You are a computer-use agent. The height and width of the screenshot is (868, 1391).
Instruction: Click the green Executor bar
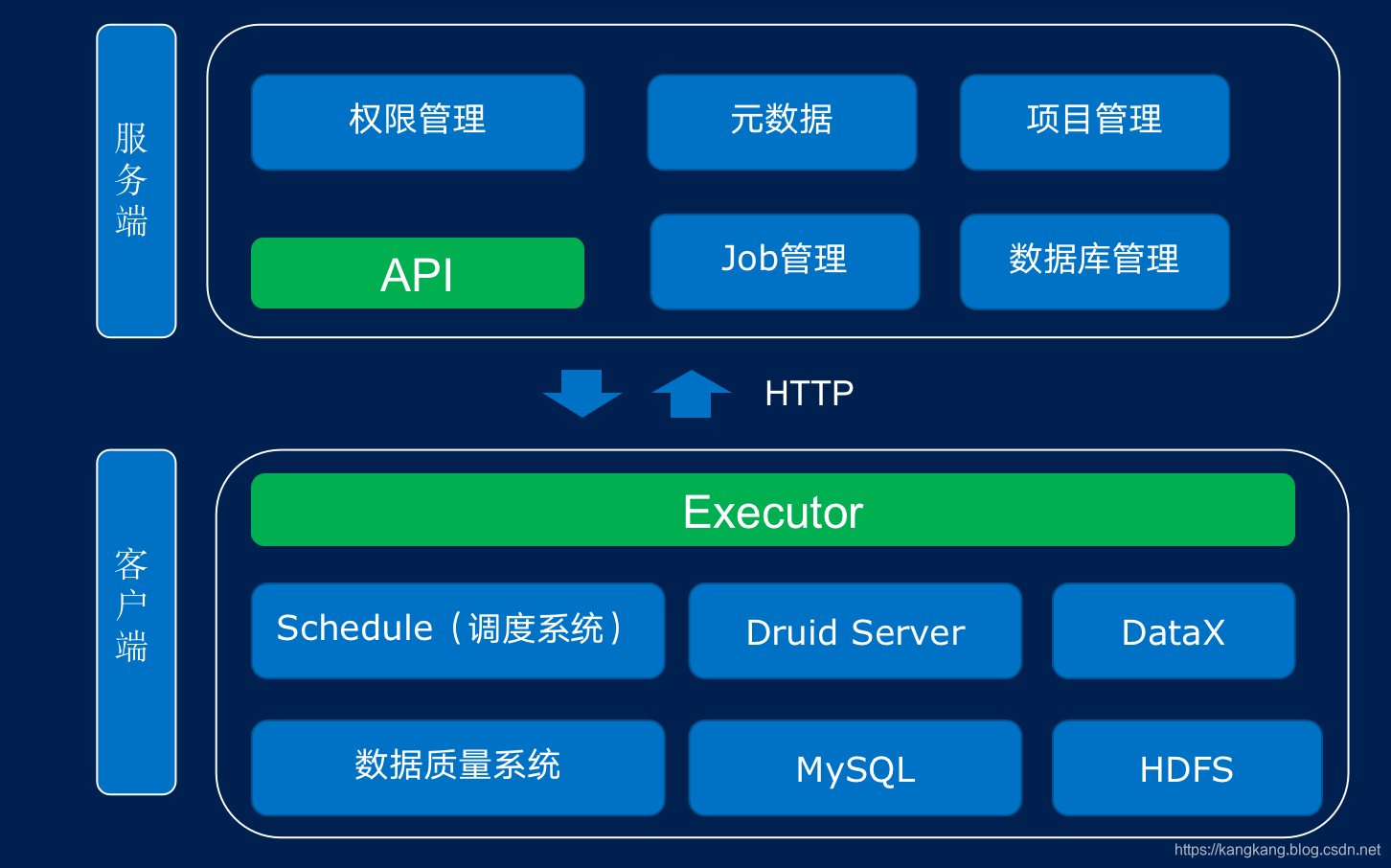pos(773,510)
